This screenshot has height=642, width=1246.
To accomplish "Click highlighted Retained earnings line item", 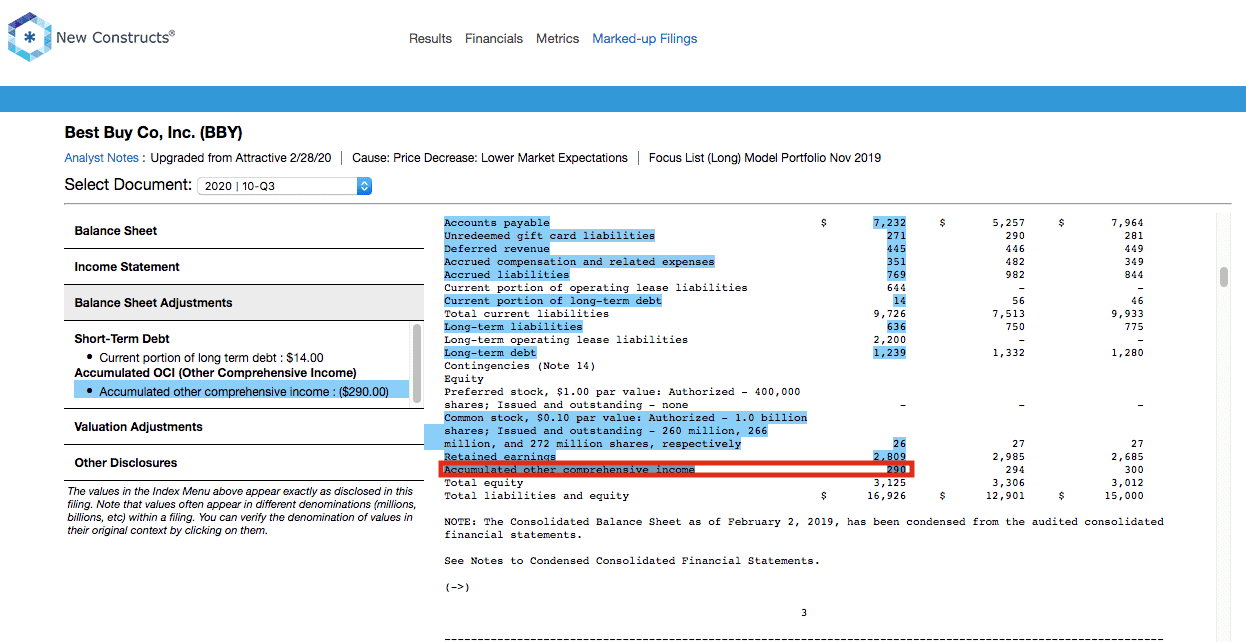I will click(500, 457).
